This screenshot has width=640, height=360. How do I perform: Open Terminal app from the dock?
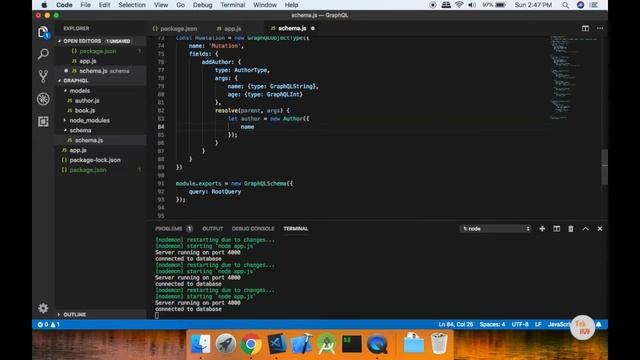(x=352, y=344)
